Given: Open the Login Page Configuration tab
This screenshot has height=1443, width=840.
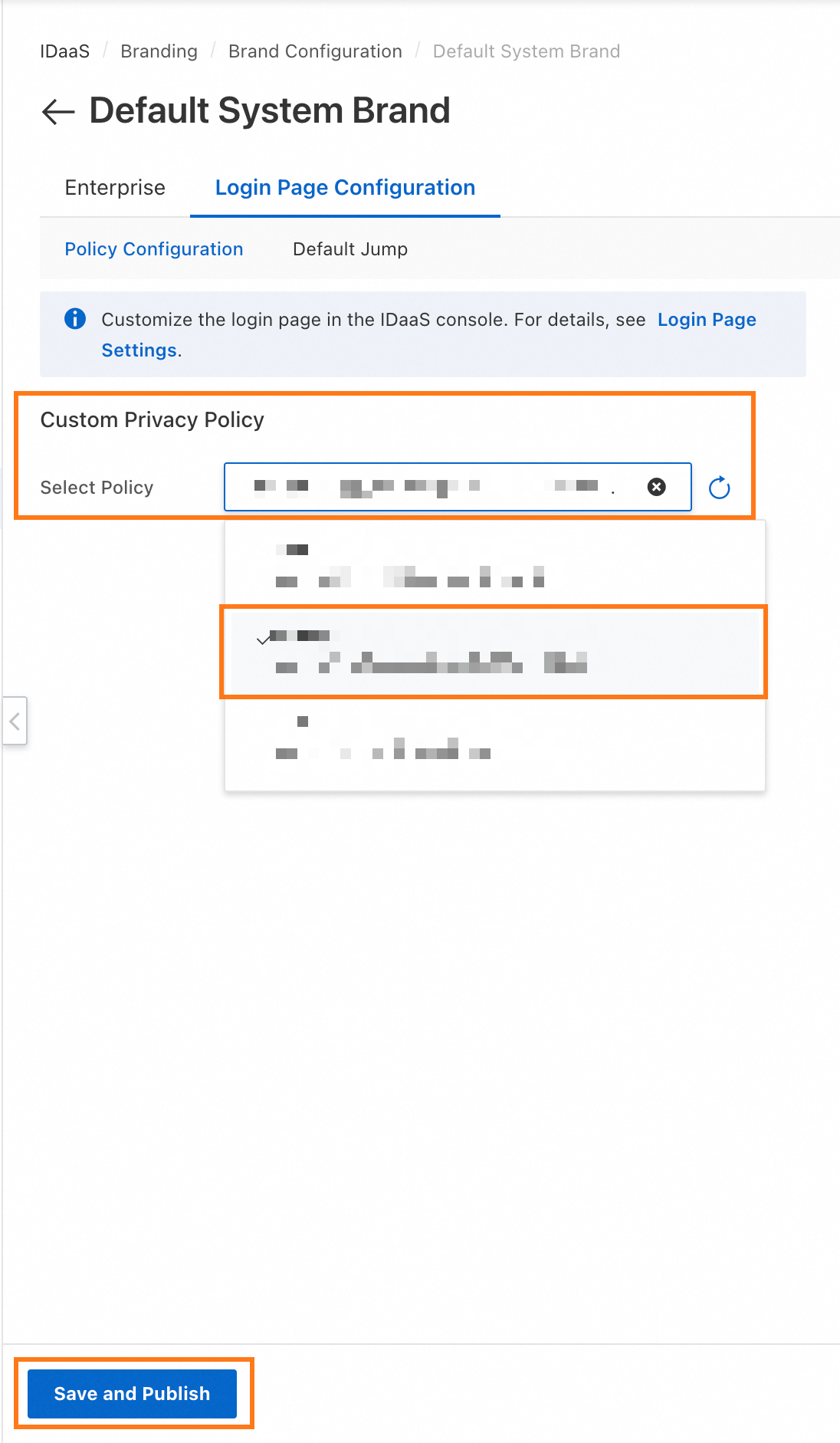Looking at the screenshot, I should 345,188.
